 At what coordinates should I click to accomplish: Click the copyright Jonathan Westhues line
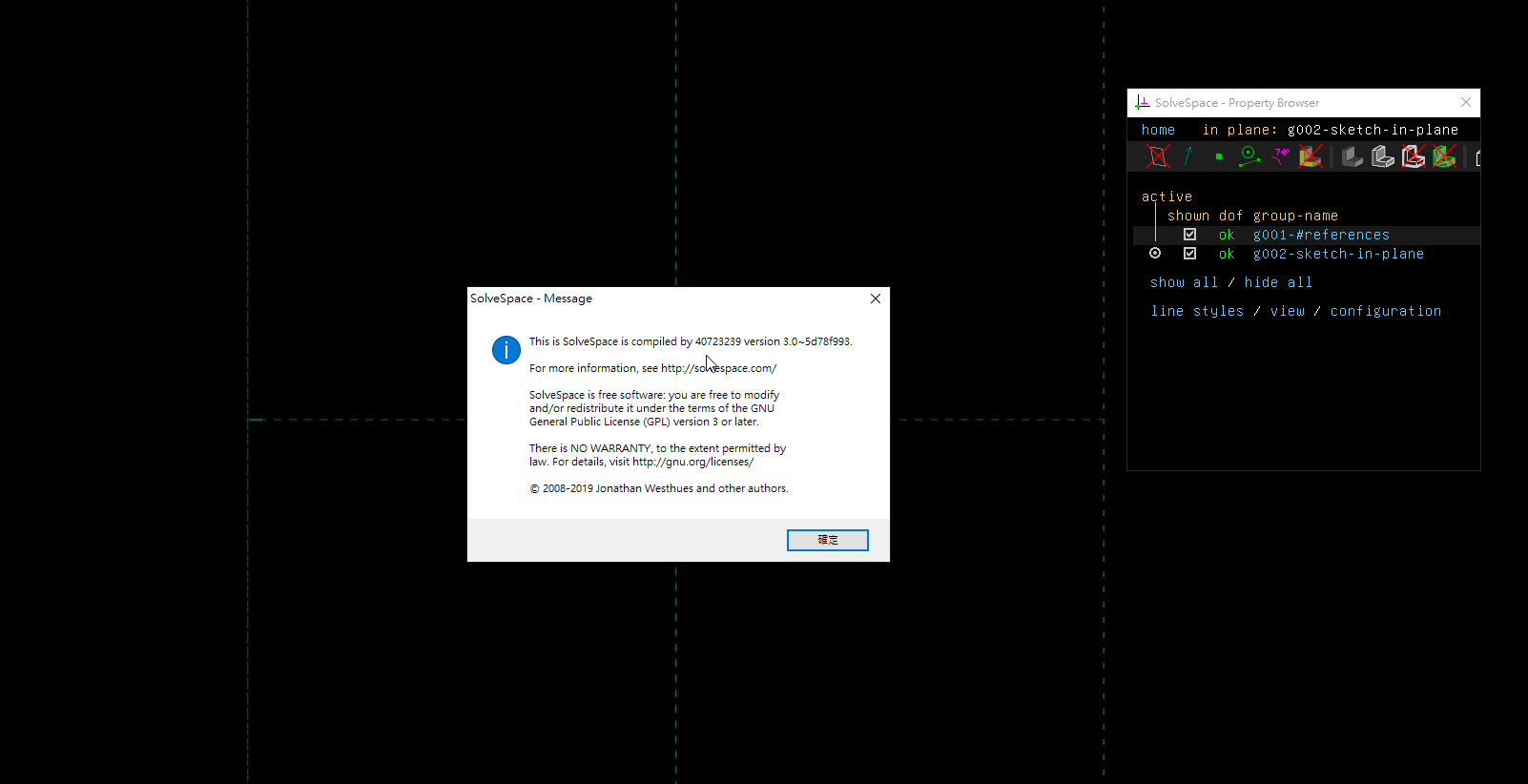(x=659, y=488)
